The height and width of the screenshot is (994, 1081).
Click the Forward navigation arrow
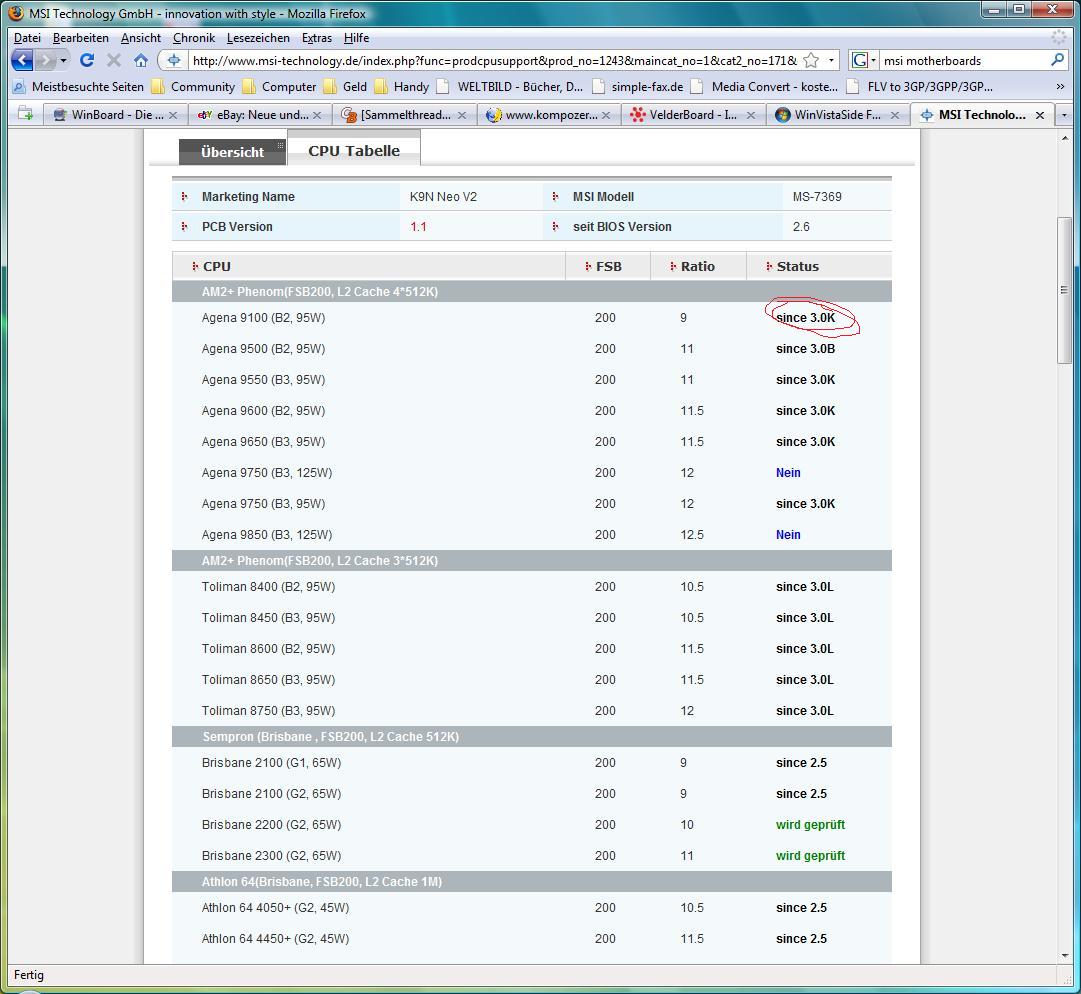click(46, 61)
